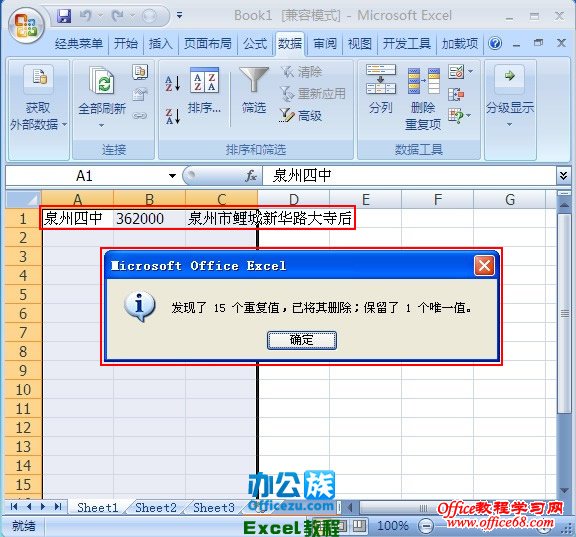
Task: Open the Developer tab
Action: click(407, 44)
